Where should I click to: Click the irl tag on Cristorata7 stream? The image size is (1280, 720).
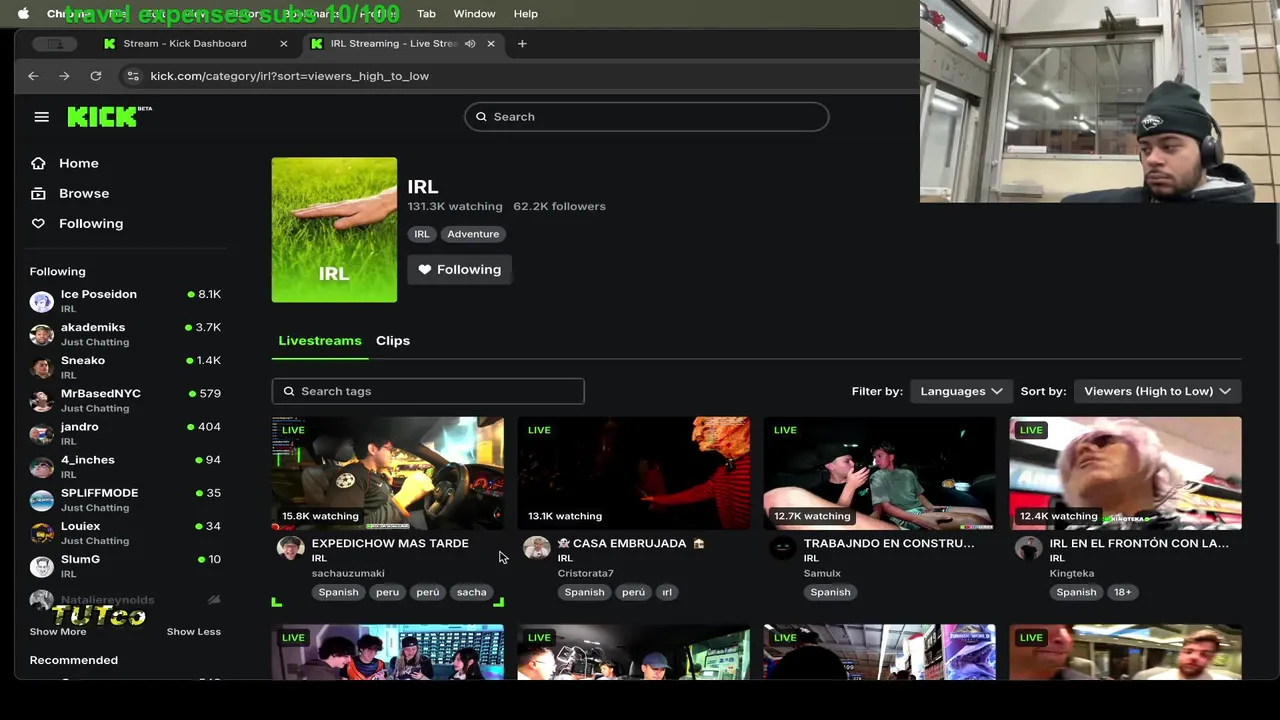[x=667, y=592]
